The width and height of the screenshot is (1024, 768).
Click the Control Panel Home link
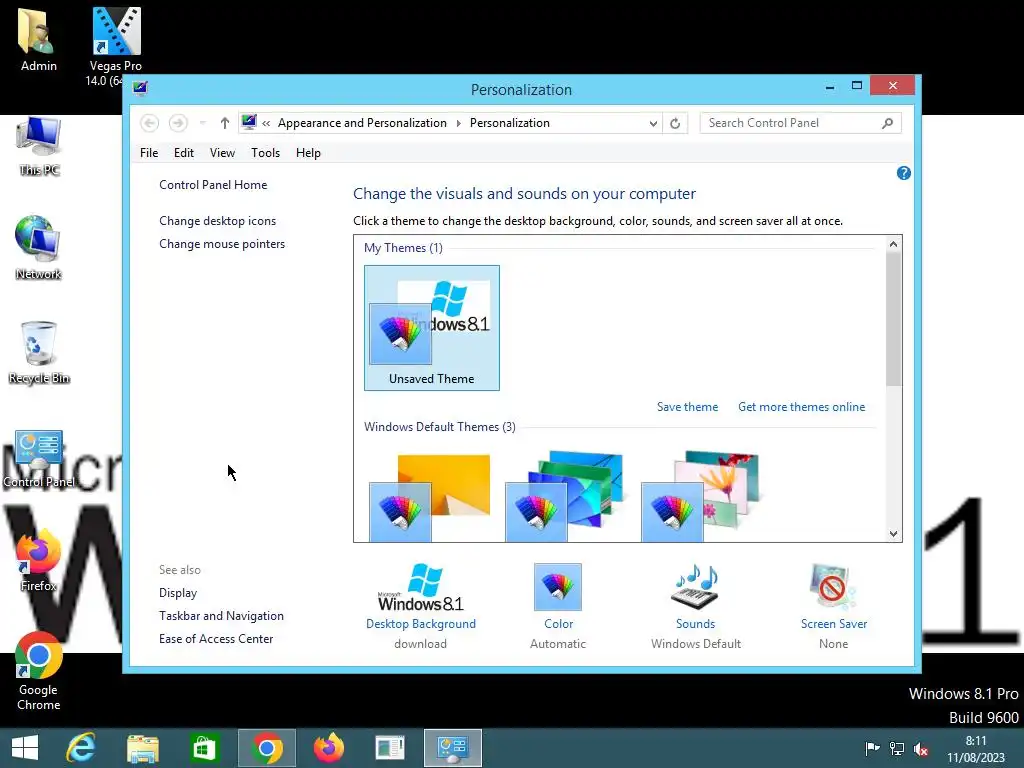coord(213,185)
